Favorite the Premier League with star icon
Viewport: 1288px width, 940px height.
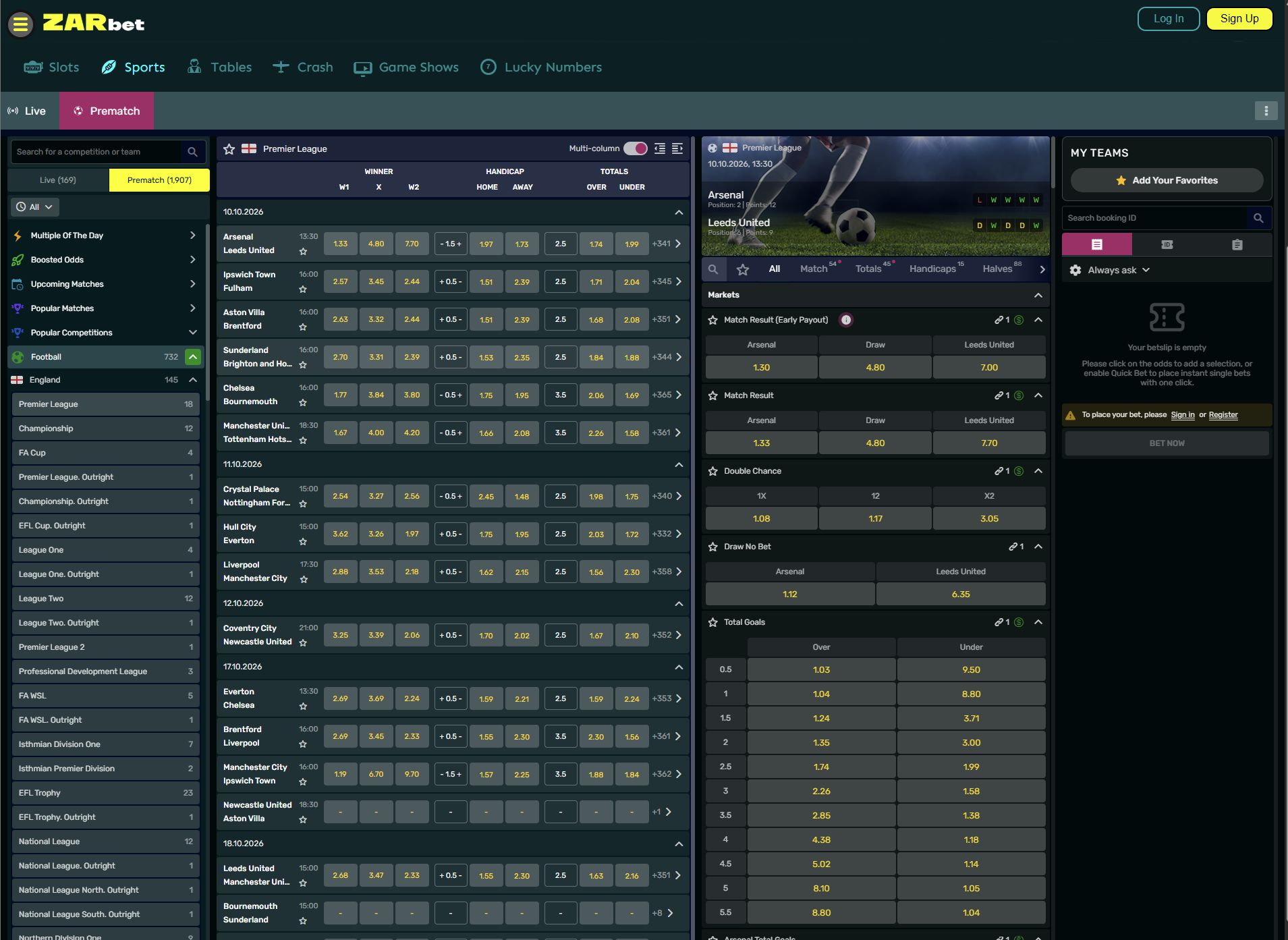point(229,149)
